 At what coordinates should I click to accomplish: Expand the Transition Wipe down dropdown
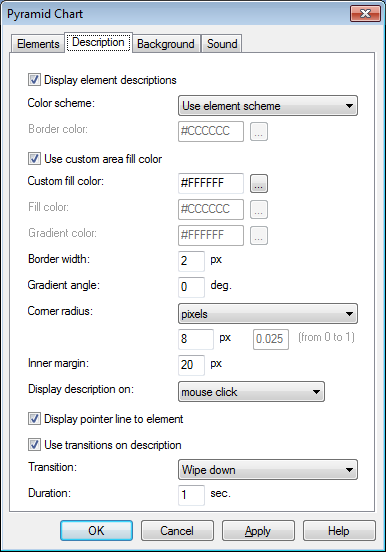click(268, 470)
